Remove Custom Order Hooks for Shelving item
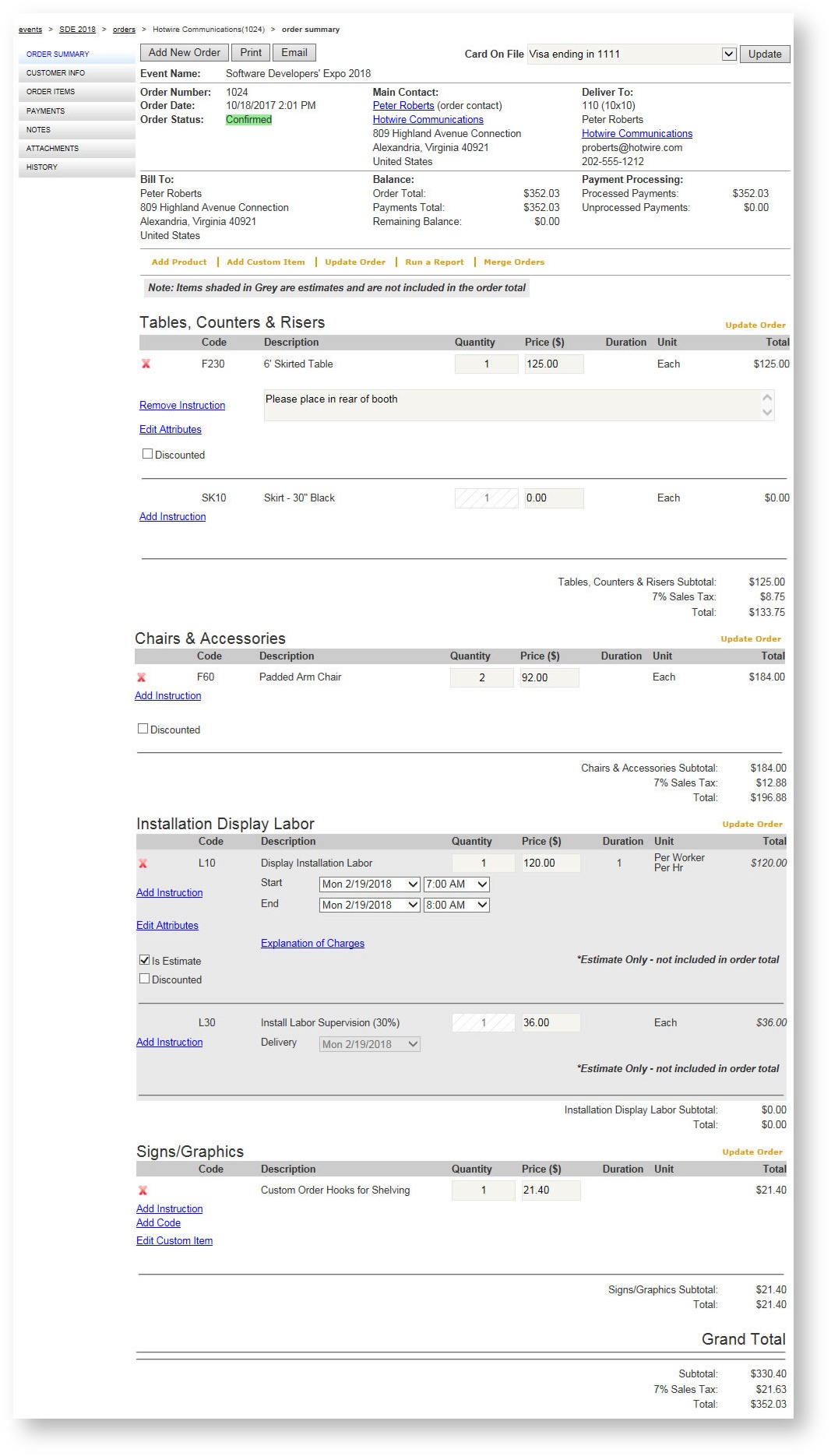 [x=143, y=1190]
